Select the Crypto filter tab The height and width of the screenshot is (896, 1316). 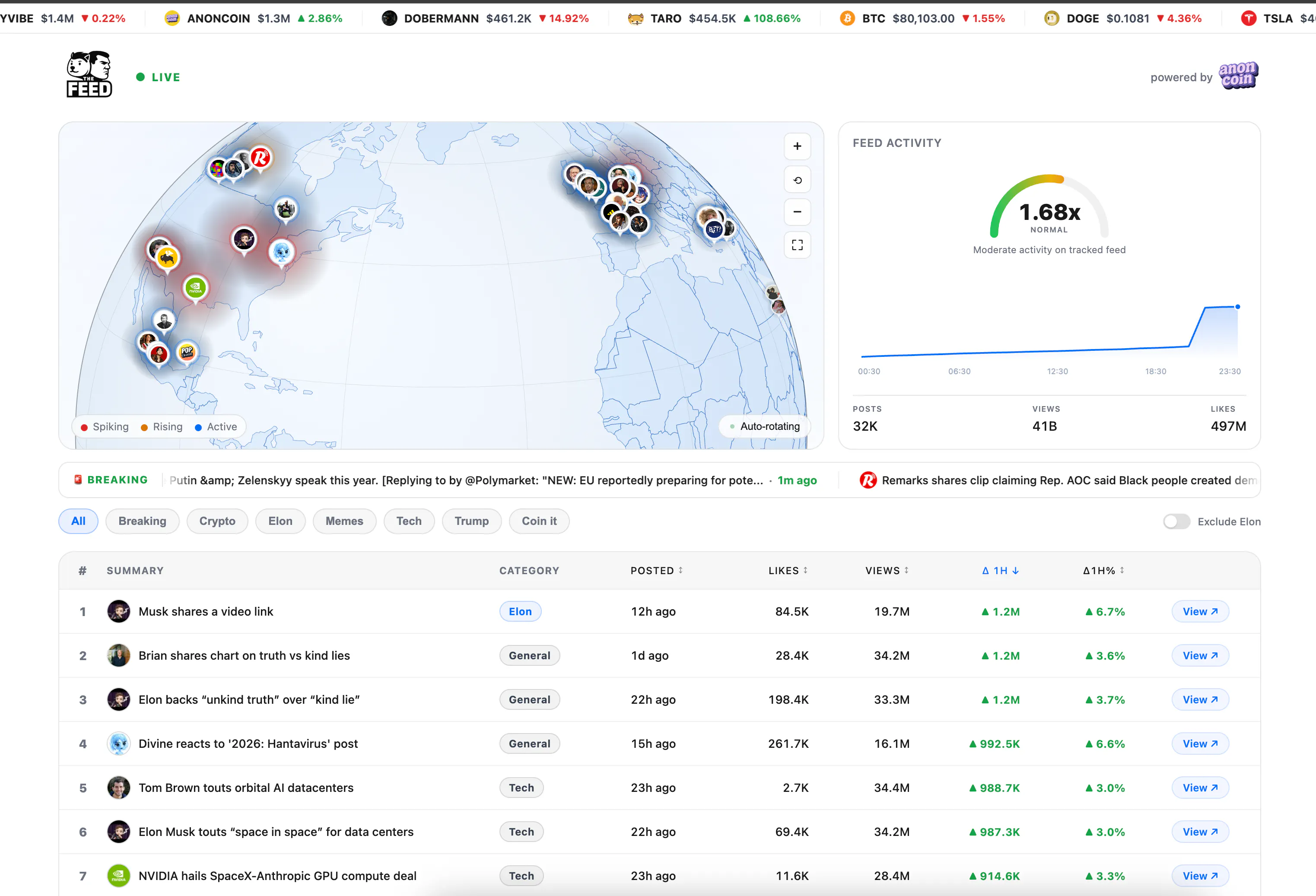(217, 521)
